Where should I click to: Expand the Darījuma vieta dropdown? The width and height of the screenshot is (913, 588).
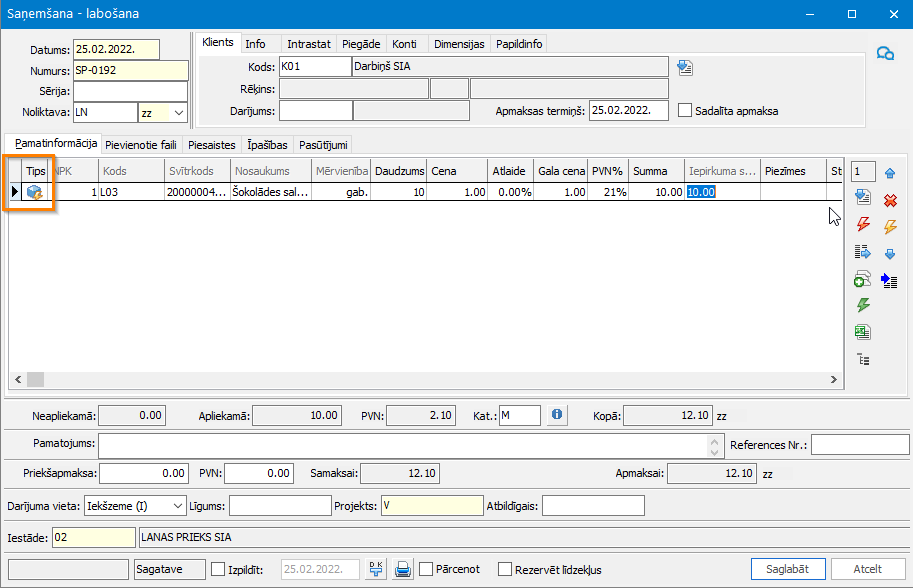[x=179, y=506]
